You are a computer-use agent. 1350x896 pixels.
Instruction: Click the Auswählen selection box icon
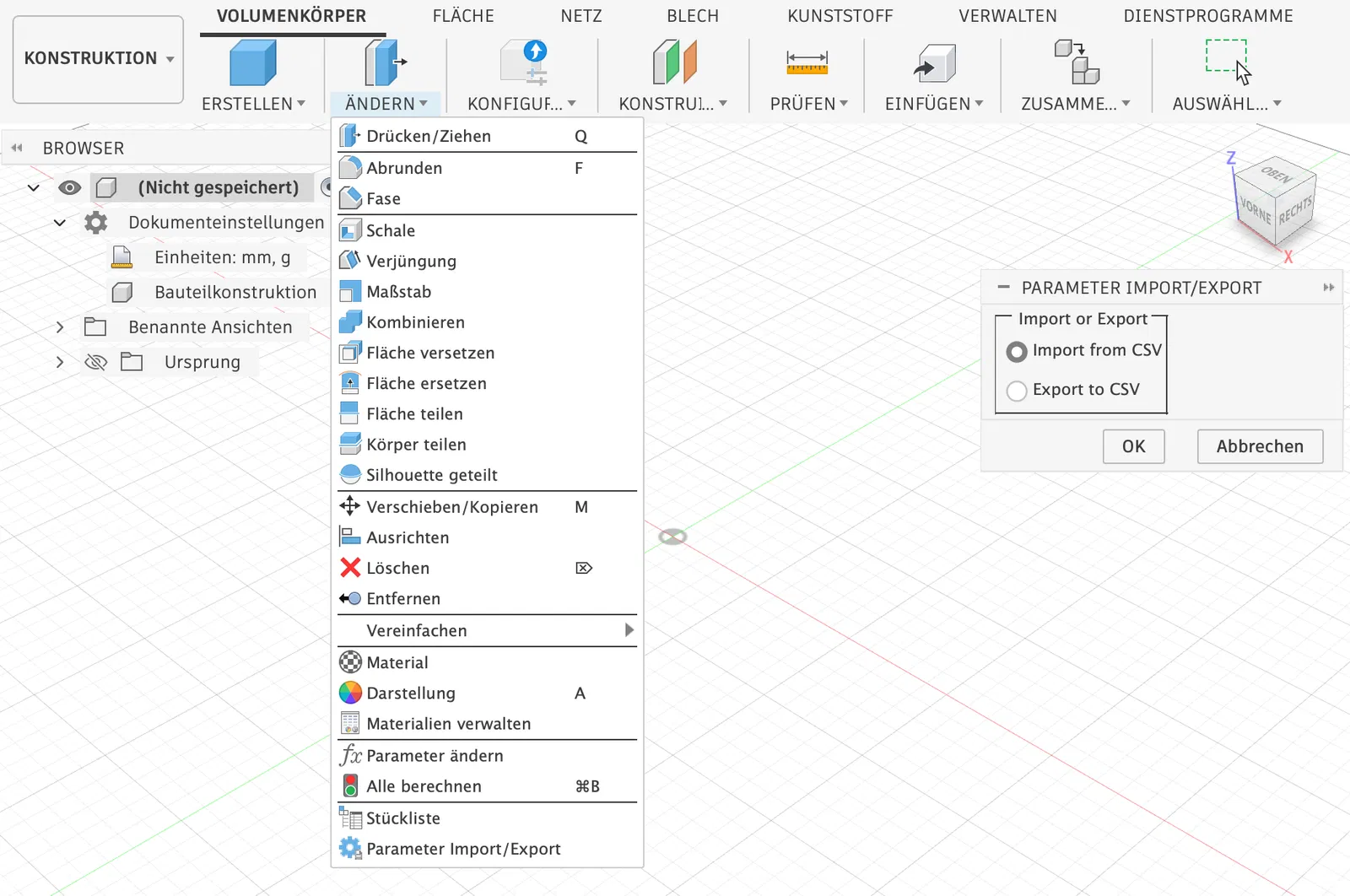[1228, 62]
